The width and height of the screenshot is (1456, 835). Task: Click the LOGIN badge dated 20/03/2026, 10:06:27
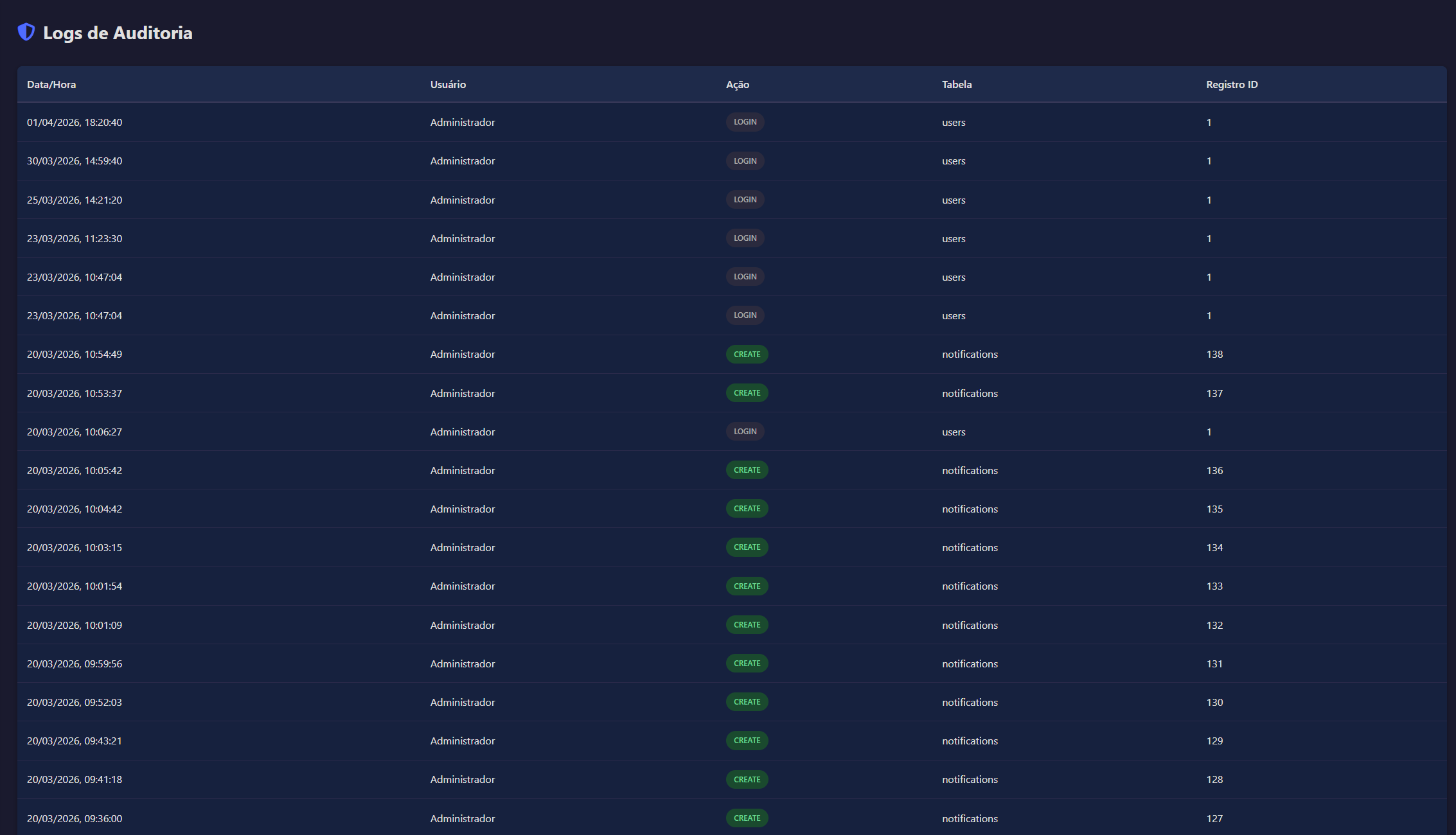pos(745,431)
